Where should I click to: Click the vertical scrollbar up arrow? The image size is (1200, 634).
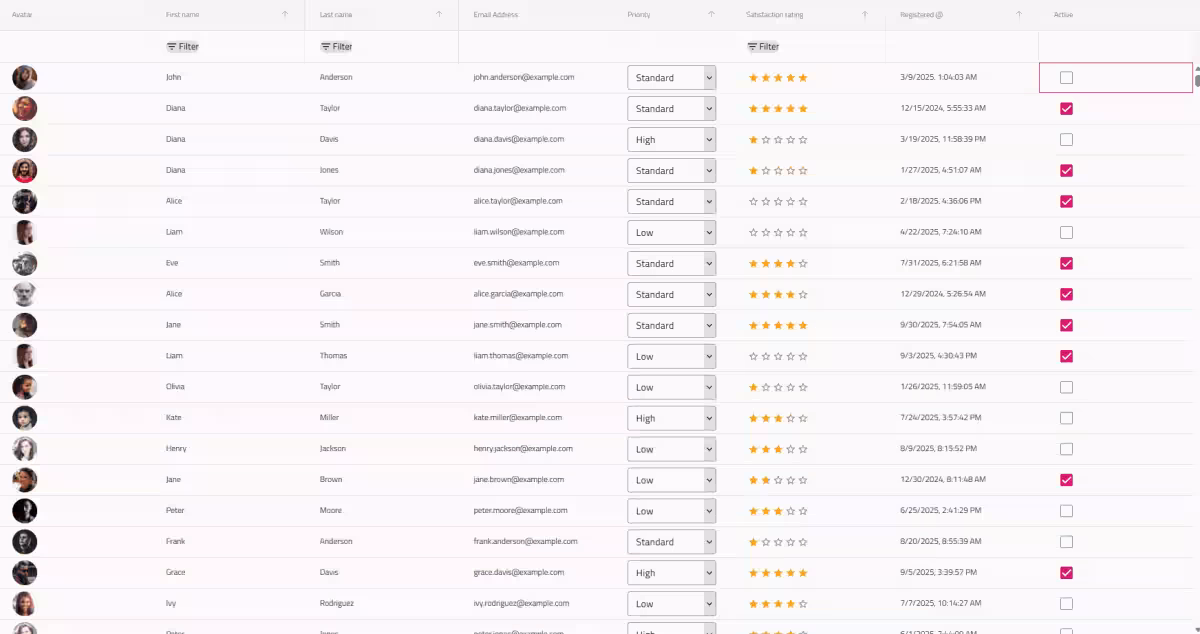coord(1196,69)
